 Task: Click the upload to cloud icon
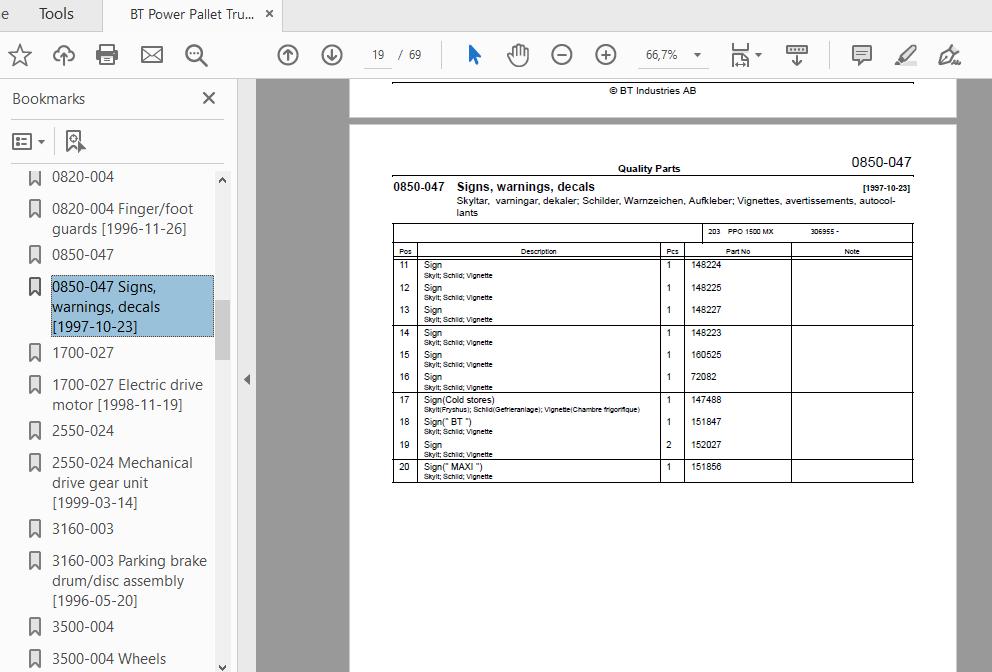pyautogui.click(x=63, y=55)
